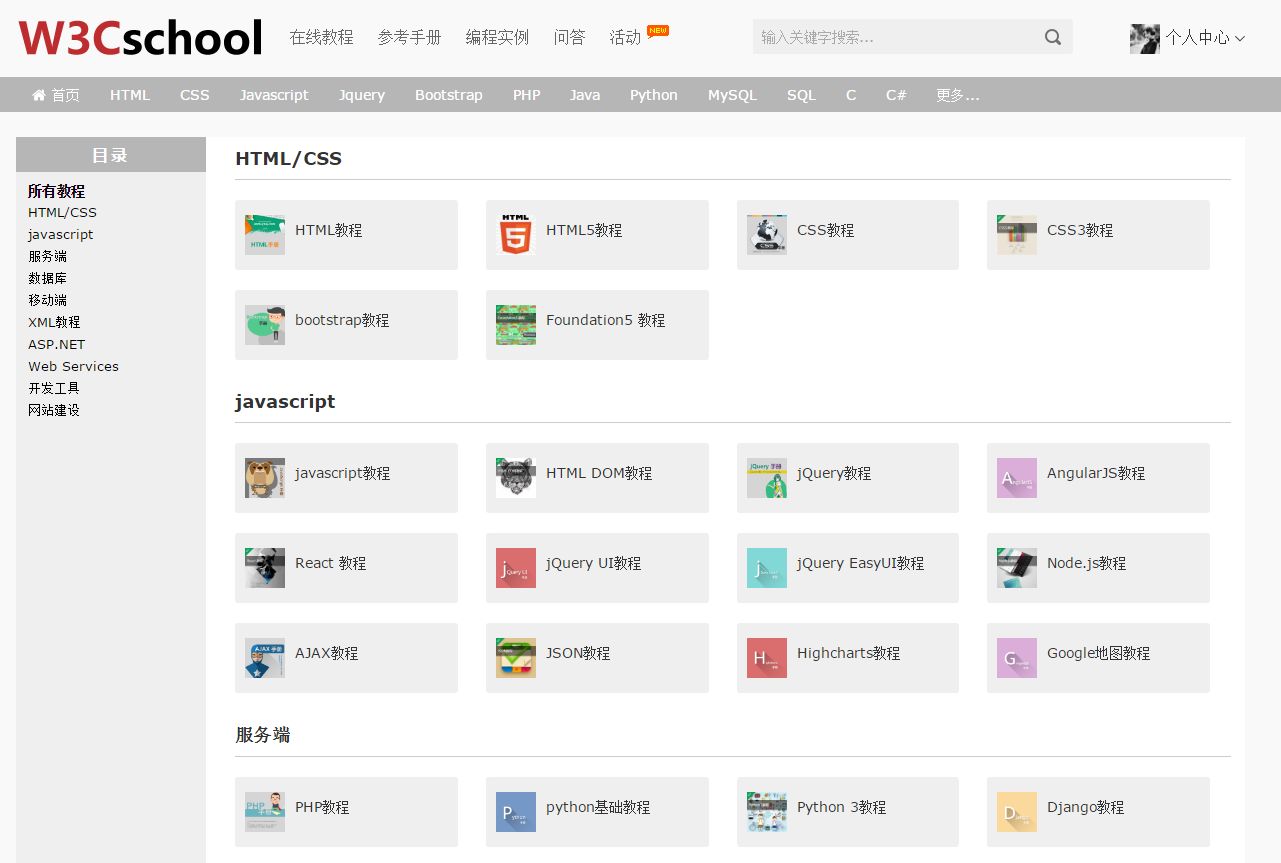Click the HTML/CSS section heading
Viewport: 1281px width, 863px height.
click(288, 158)
